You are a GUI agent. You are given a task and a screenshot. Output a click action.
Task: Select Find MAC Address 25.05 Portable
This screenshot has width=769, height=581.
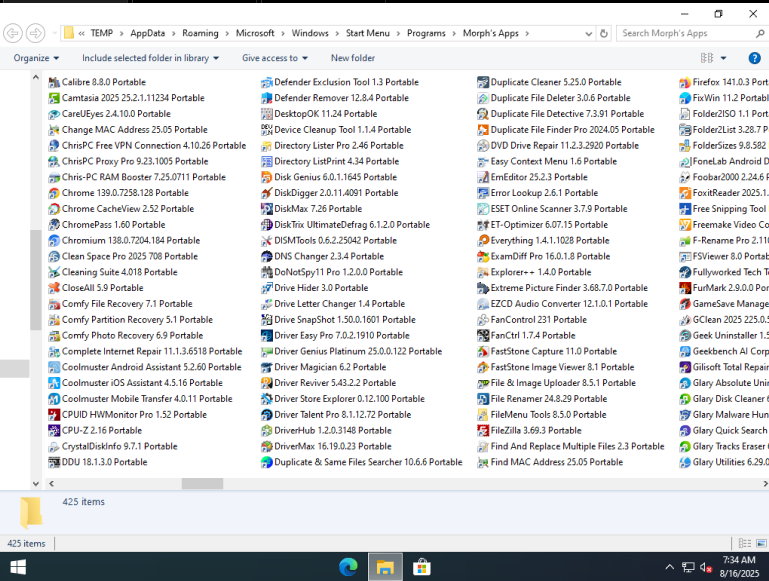pyautogui.click(x=550, y=462)
